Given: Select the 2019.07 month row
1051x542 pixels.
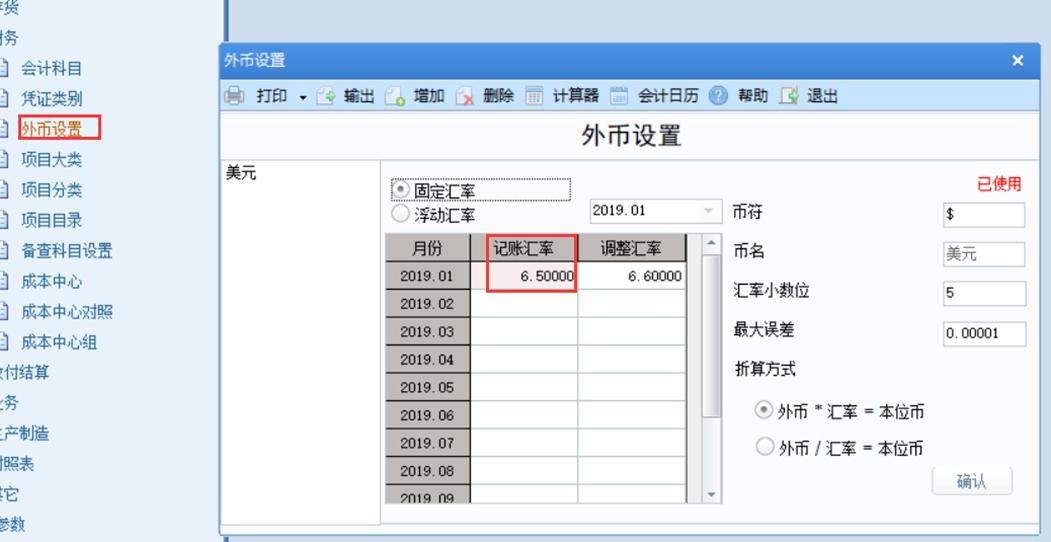Looking at the screenshot, I should pyautogui.click(x=427, y=443).
